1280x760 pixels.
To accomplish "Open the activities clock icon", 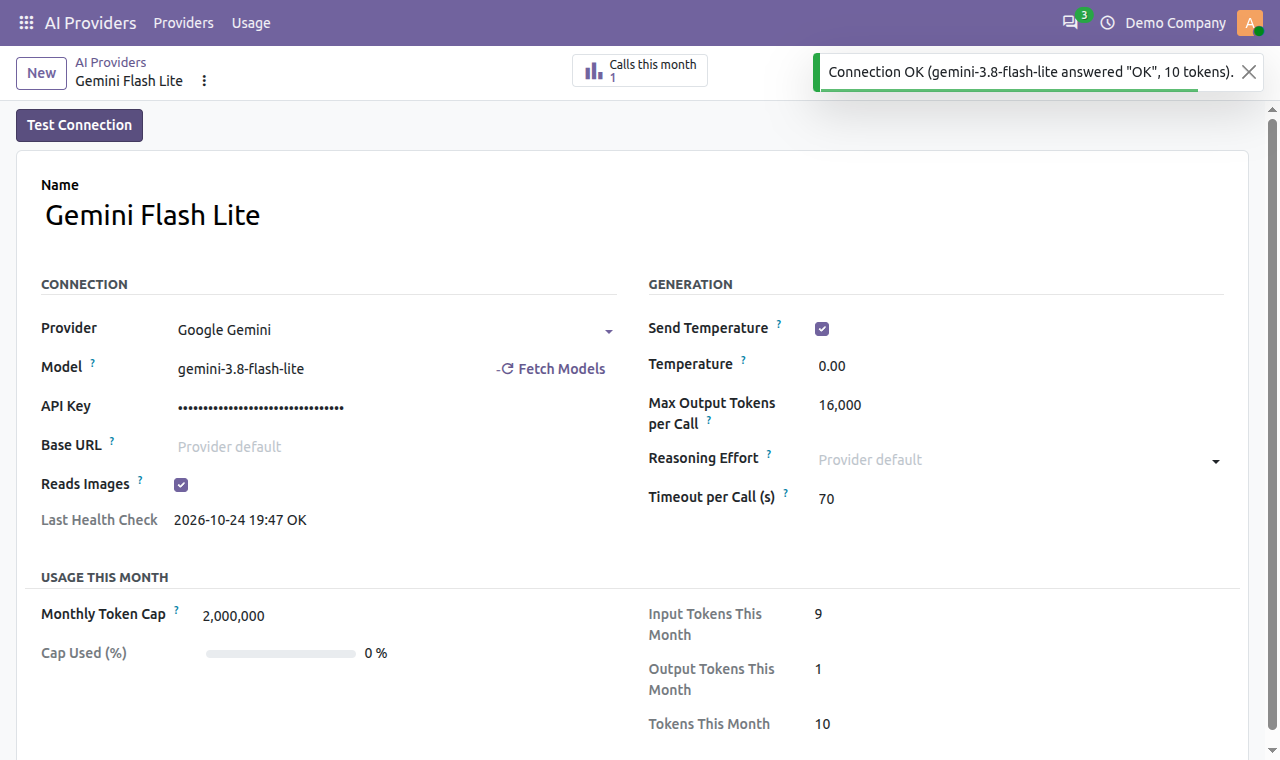I will [x=1108, y=23].
